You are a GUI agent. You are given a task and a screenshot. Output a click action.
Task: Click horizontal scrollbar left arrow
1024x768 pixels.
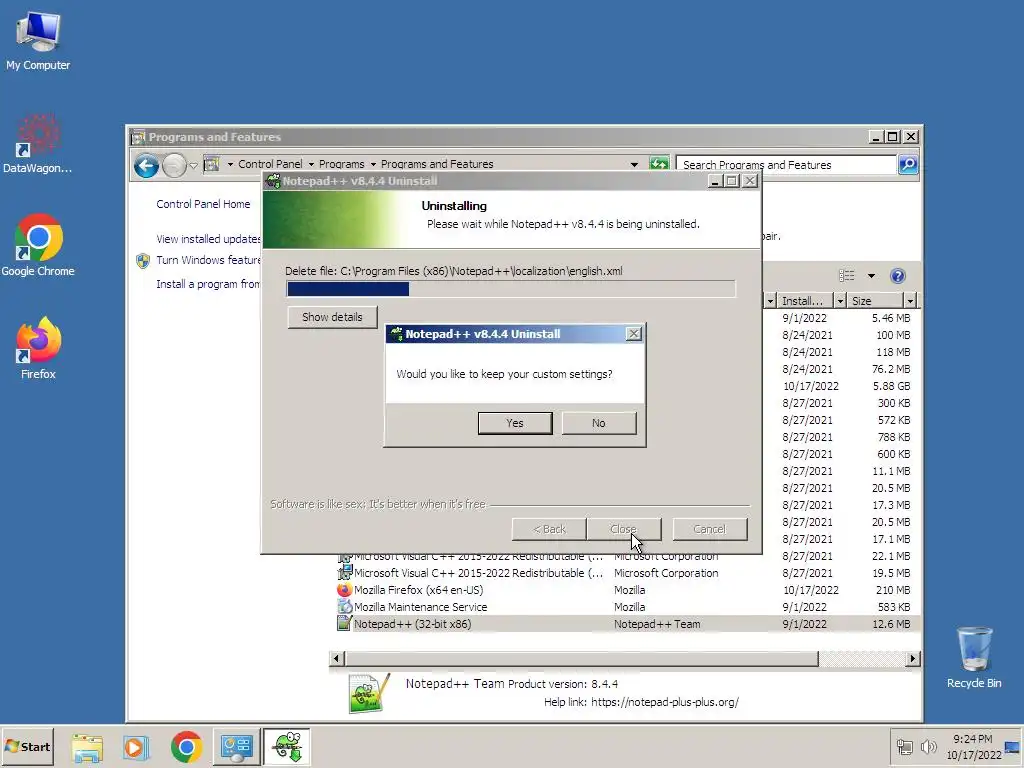(x=336, y=658)
